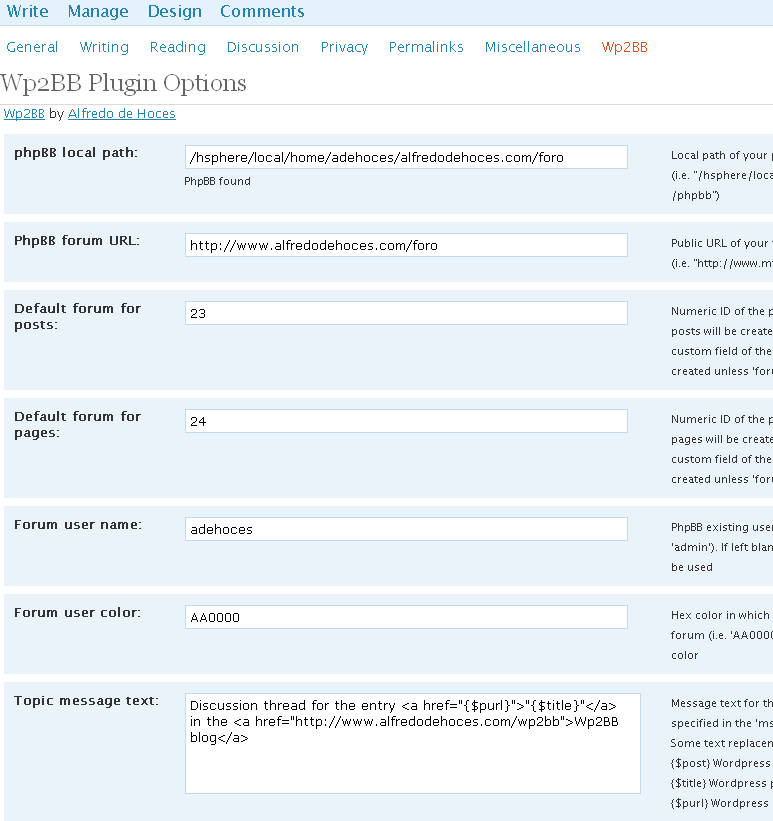Screen dimensions: 773x821
Task: Visit the Alfredo de Hoces link
Action: 122,114
